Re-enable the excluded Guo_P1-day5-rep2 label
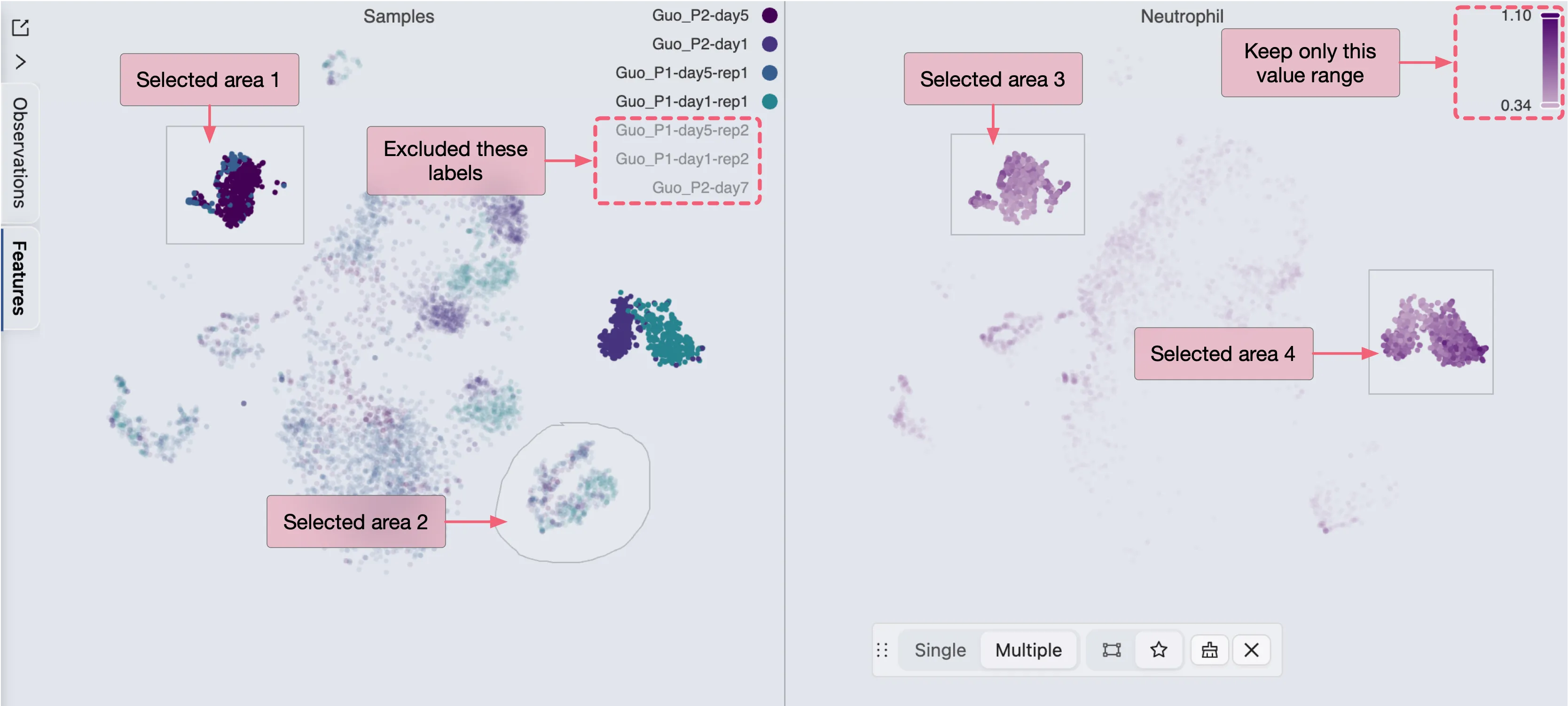Screen dimensions: 1568x706 pyautogui.click(x=682, y=130)
